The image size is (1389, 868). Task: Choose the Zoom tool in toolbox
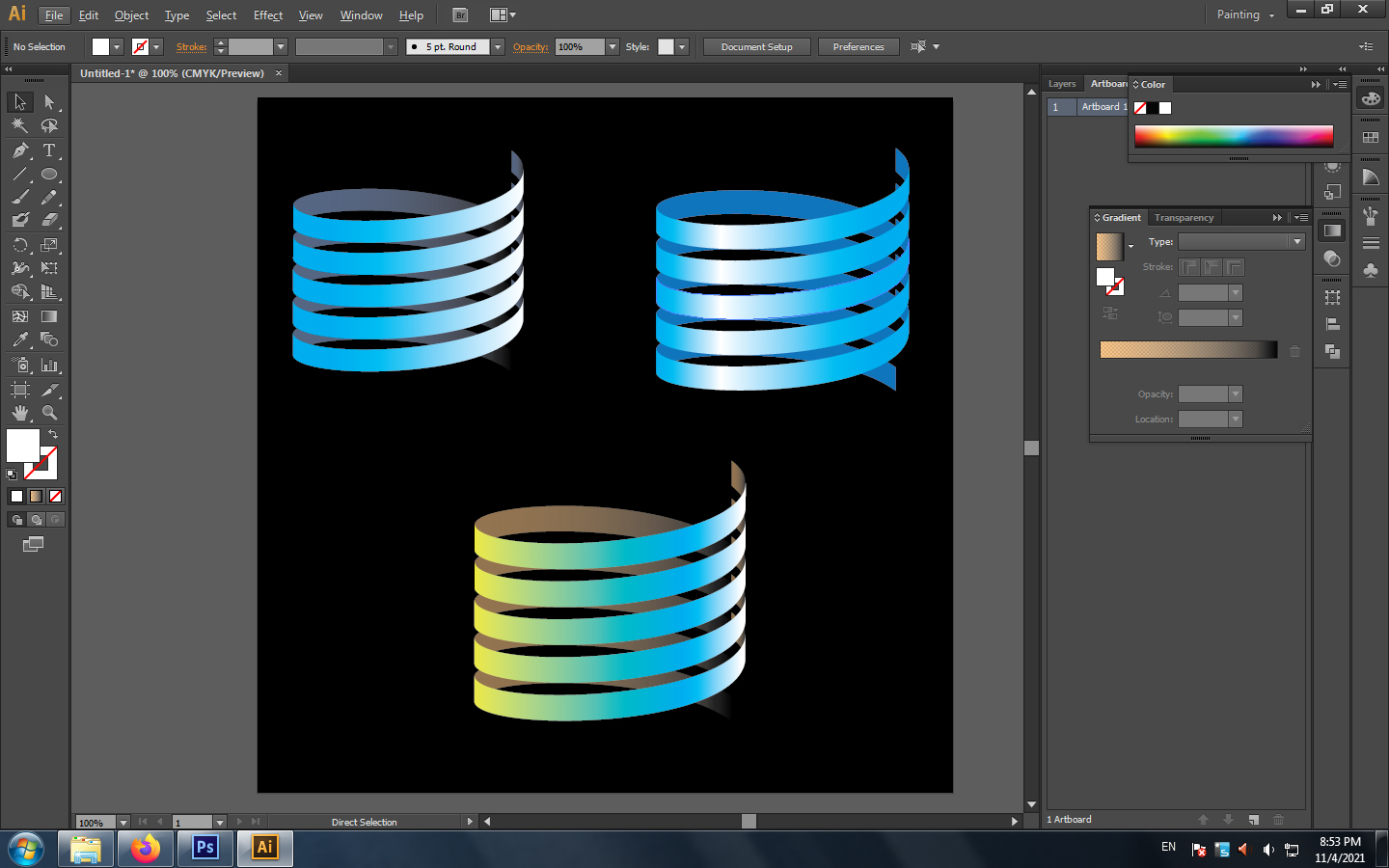point(49,413)
